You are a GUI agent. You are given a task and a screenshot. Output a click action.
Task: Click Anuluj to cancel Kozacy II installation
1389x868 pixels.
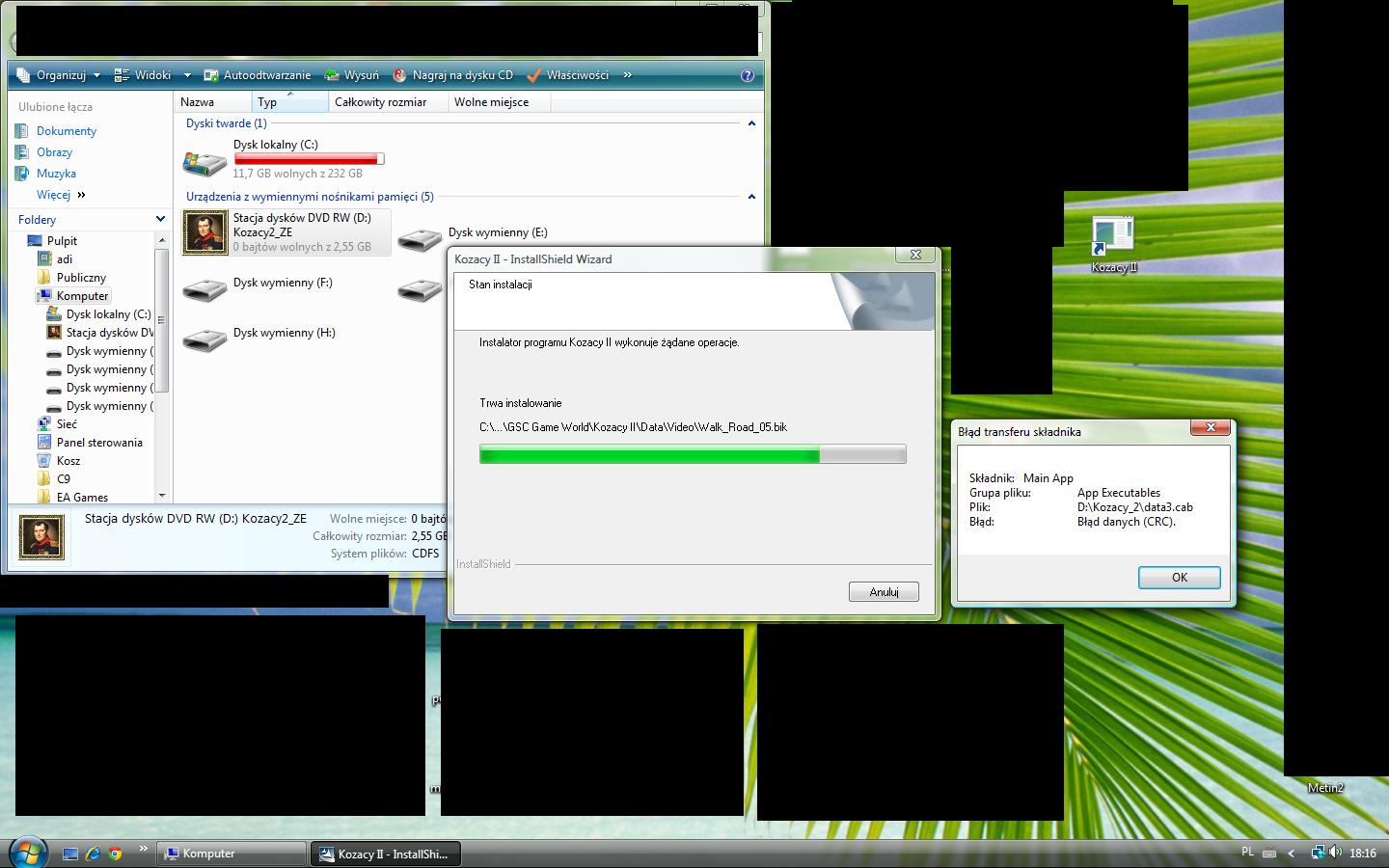884,592
